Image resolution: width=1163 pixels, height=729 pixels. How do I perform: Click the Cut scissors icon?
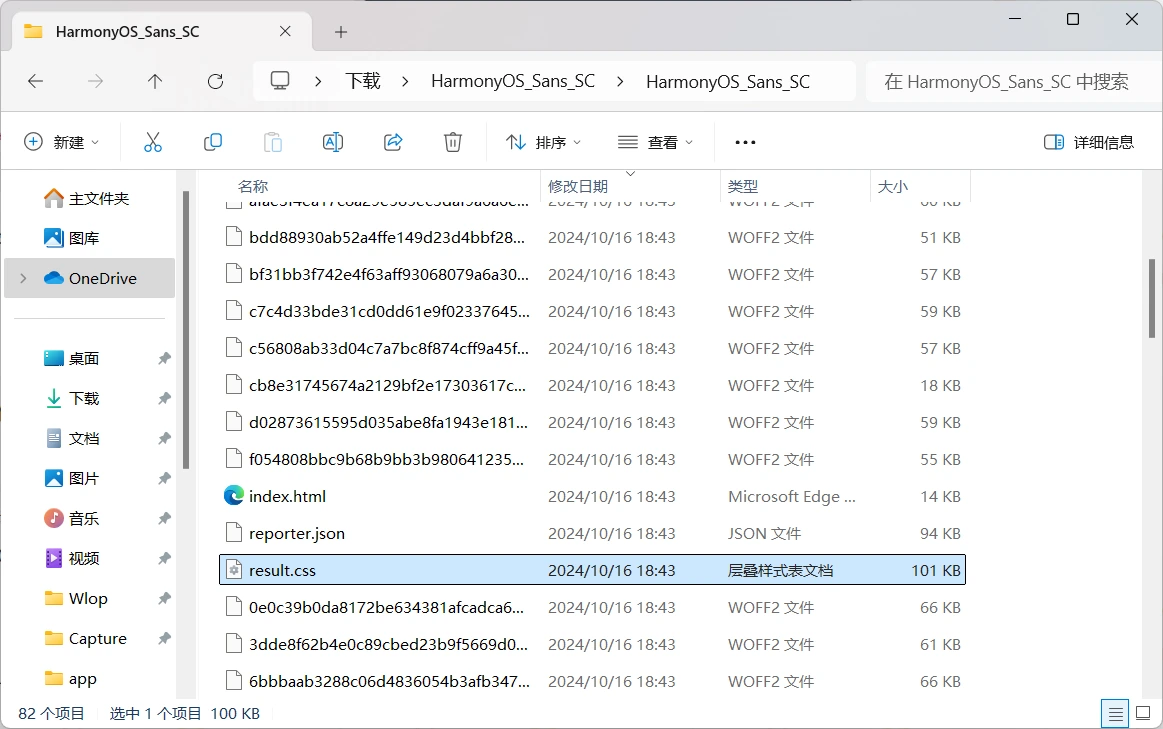[153, 142]
